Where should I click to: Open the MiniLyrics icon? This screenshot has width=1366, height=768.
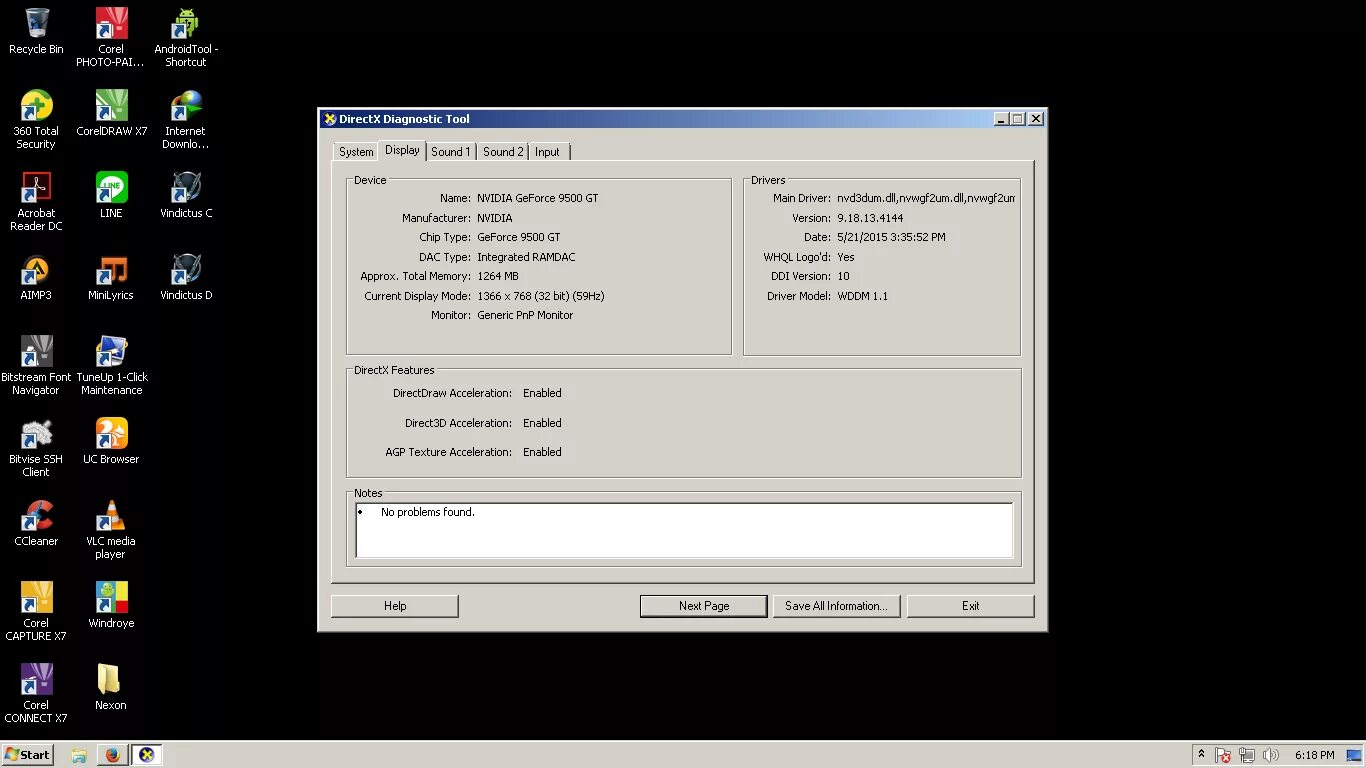point(111,277)
